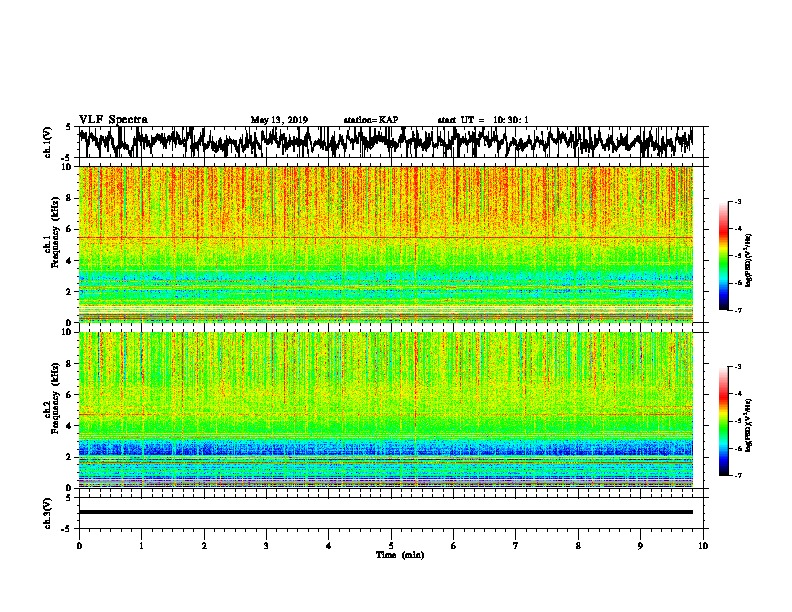Click the ch.1 spectrogram color scale bar
This screenshot has height=612, width=792.
[x=724, y=256]
